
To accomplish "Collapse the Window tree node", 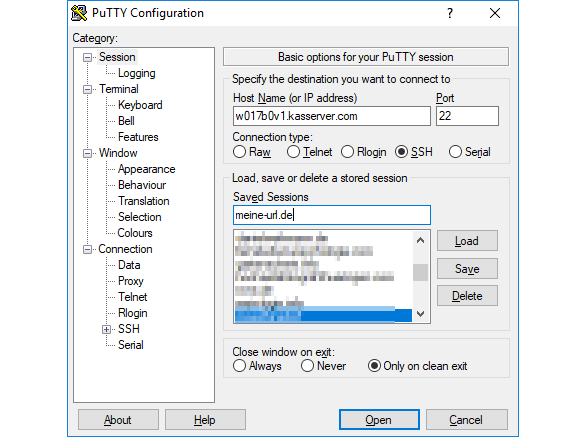I will 87,154.
